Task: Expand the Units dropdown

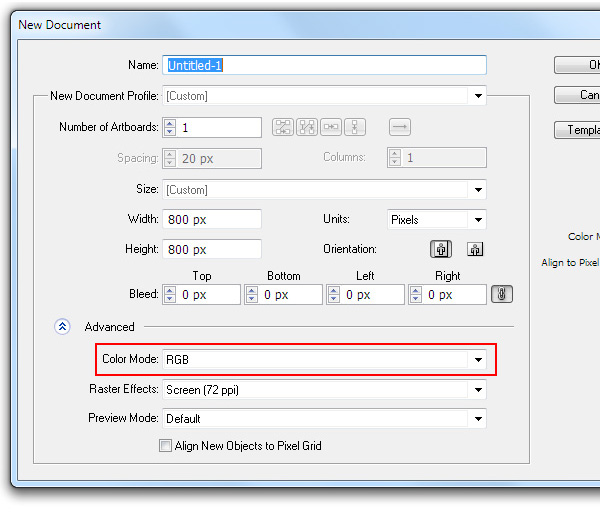Action: tap(478, 220)
